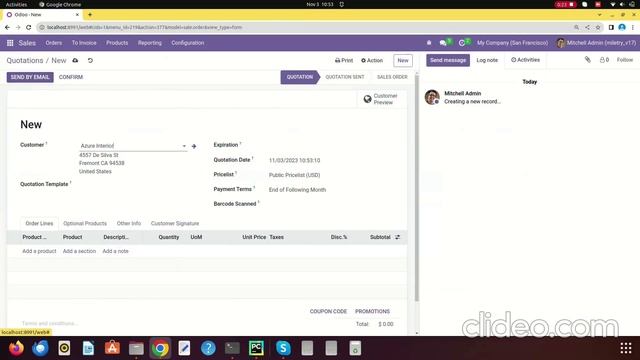Screen dimensions: 640x360
Task: Open the Pricelist field selection
Action: click(294, 175)
